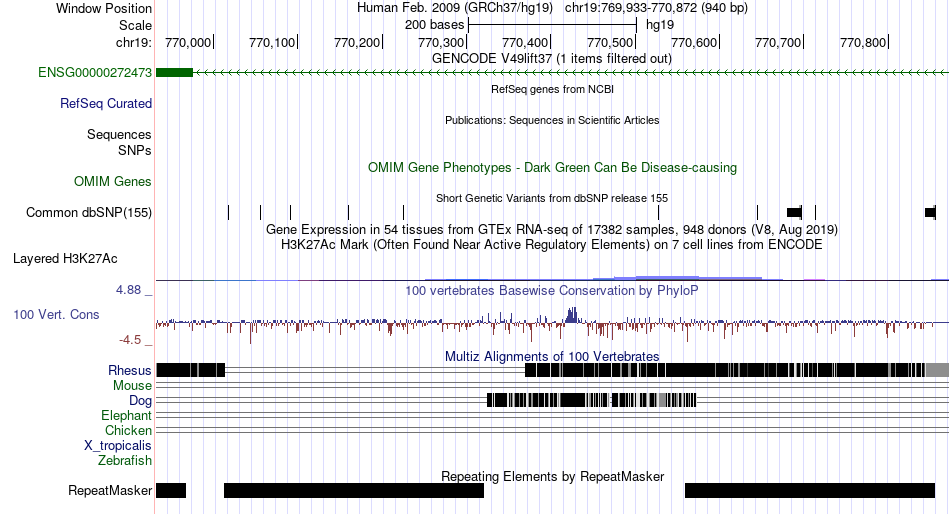Image resolution: width=950 pixels, height=514 pixels.
Task: Click the 770,500 ruler position
Action: point(611,42)
